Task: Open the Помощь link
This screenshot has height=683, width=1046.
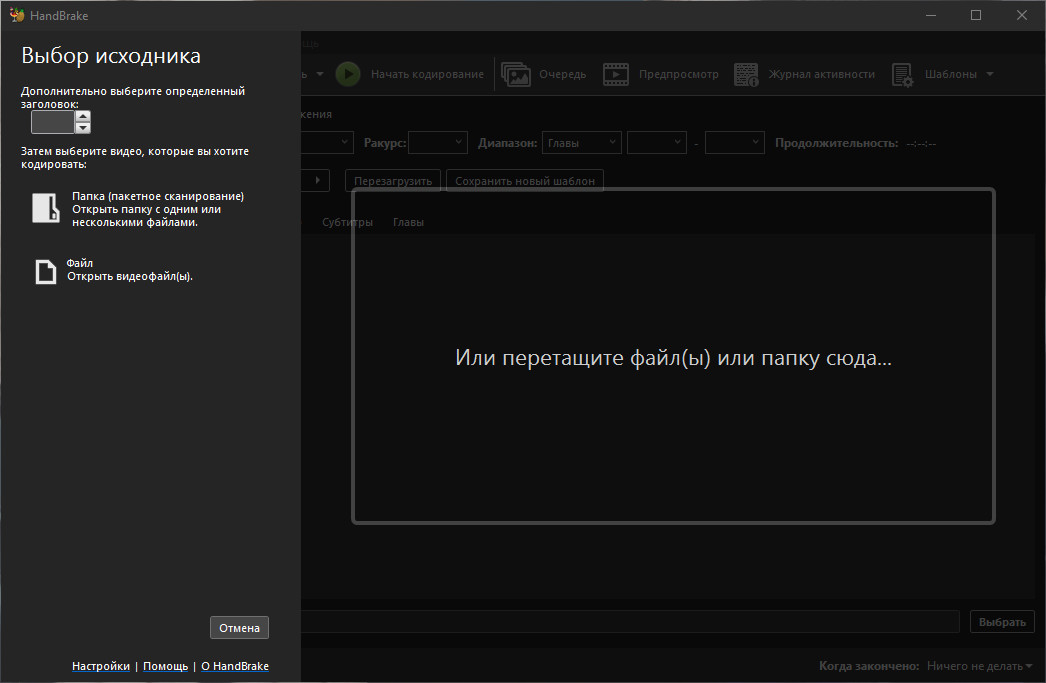Action: 165,666
